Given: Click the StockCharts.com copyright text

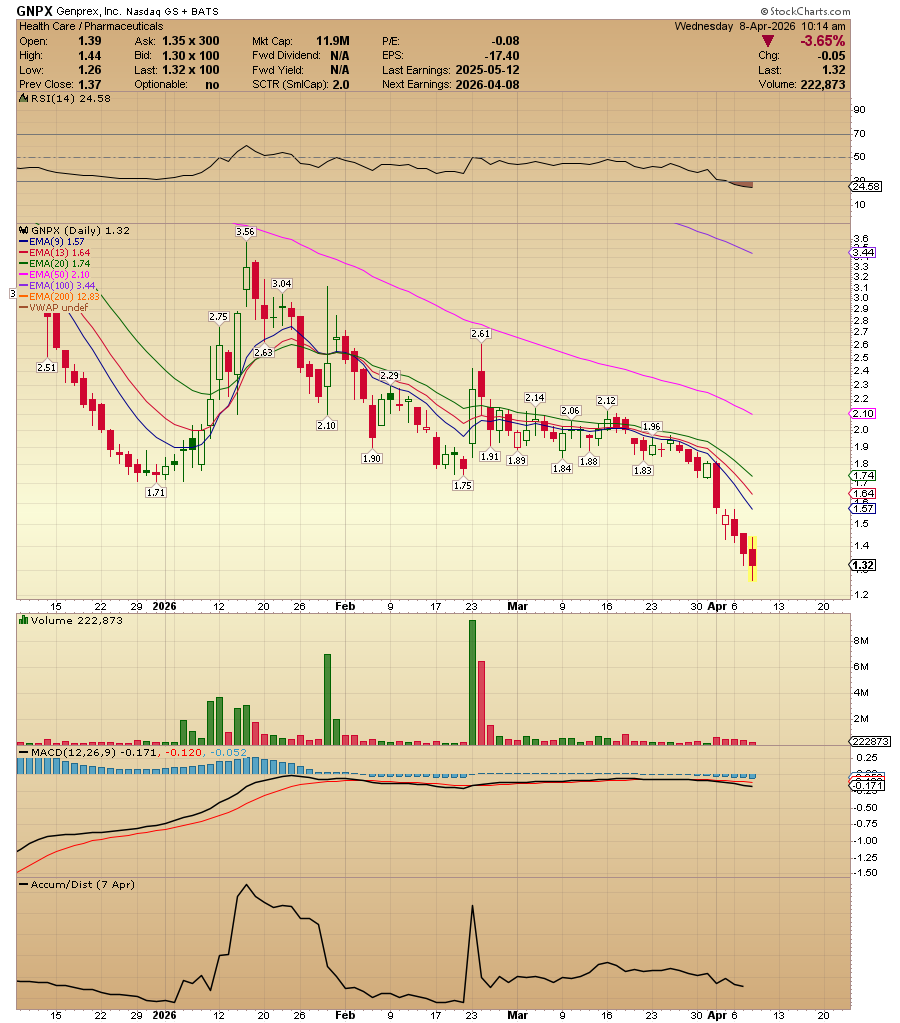Looking at the screenshot, I should (x=805, y=11).
